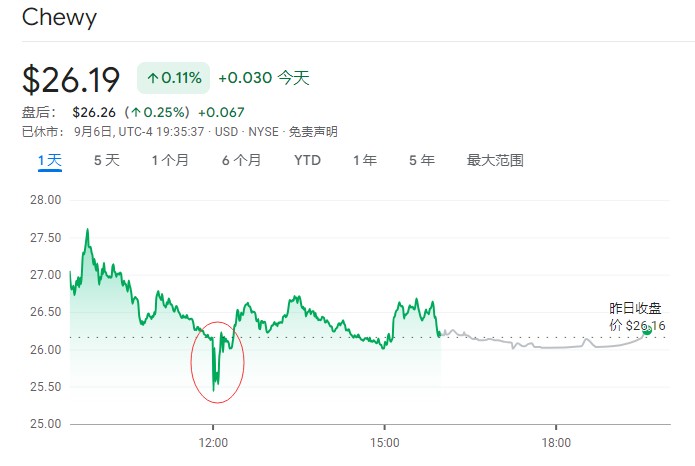The width and height of the screenshot is (695, 466).
Task: Select the 1天 time range tab
Action: point(50,160)
